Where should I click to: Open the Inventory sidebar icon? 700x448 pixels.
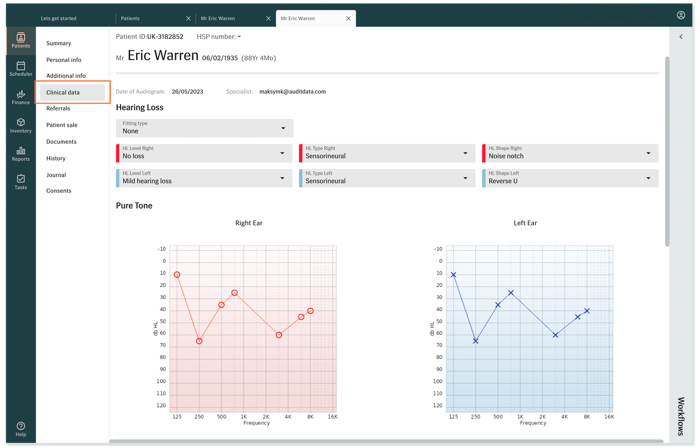pos(20,125)
